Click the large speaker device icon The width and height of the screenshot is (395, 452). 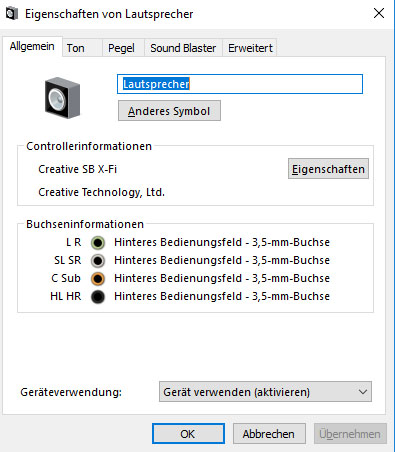pyautogui.click(x=62, y=98)
